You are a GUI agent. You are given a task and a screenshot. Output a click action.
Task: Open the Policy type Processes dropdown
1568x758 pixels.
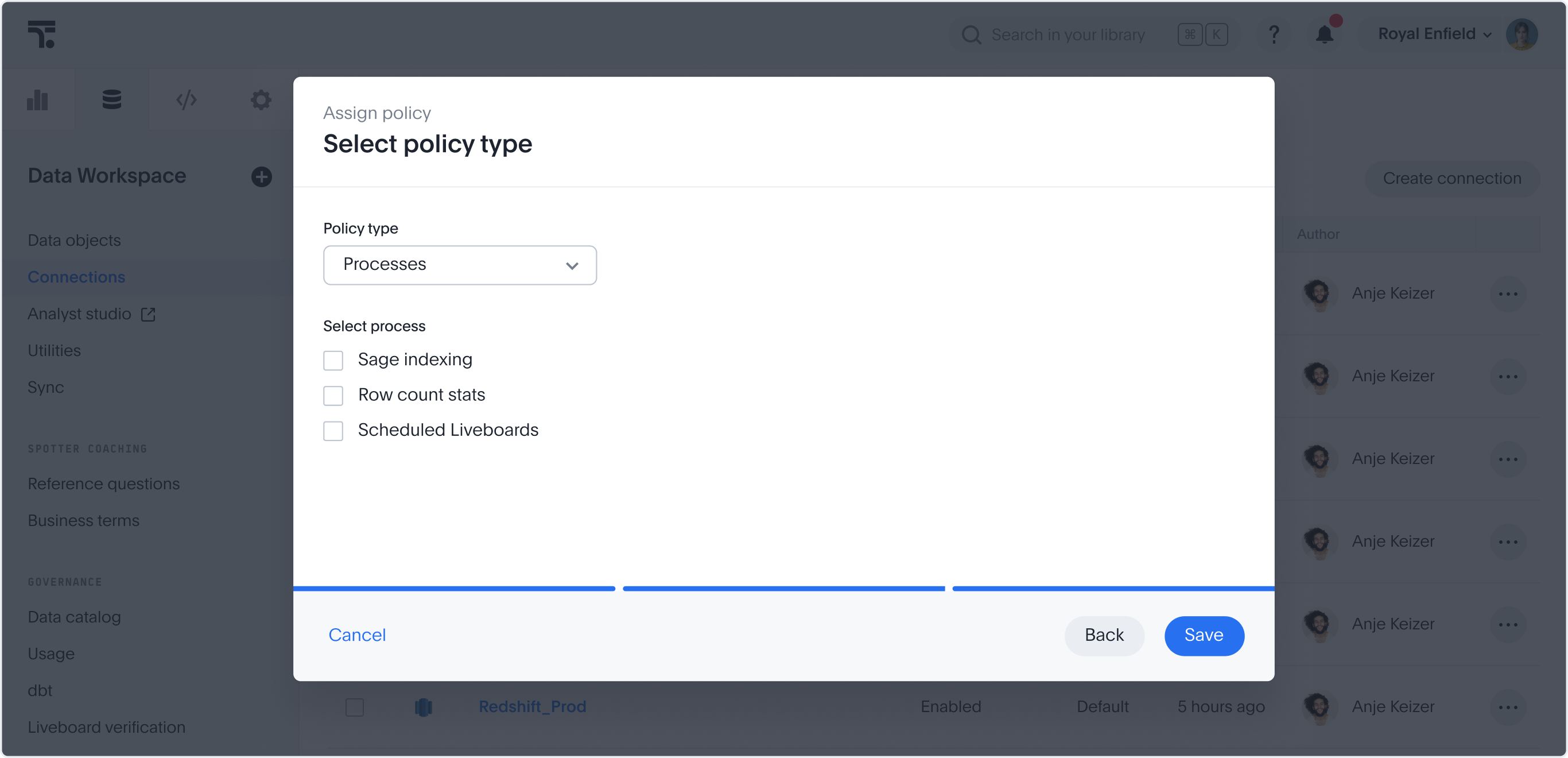coord(460,265)
